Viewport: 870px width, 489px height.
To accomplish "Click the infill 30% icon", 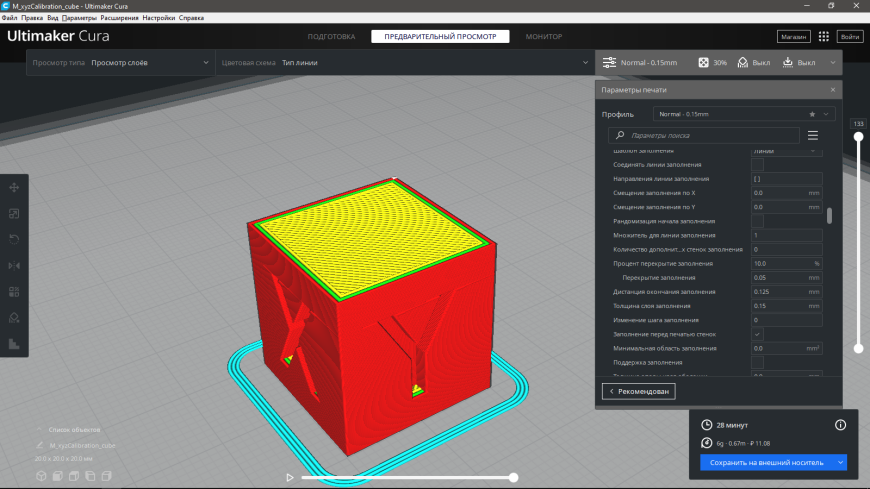I will 703,63.
